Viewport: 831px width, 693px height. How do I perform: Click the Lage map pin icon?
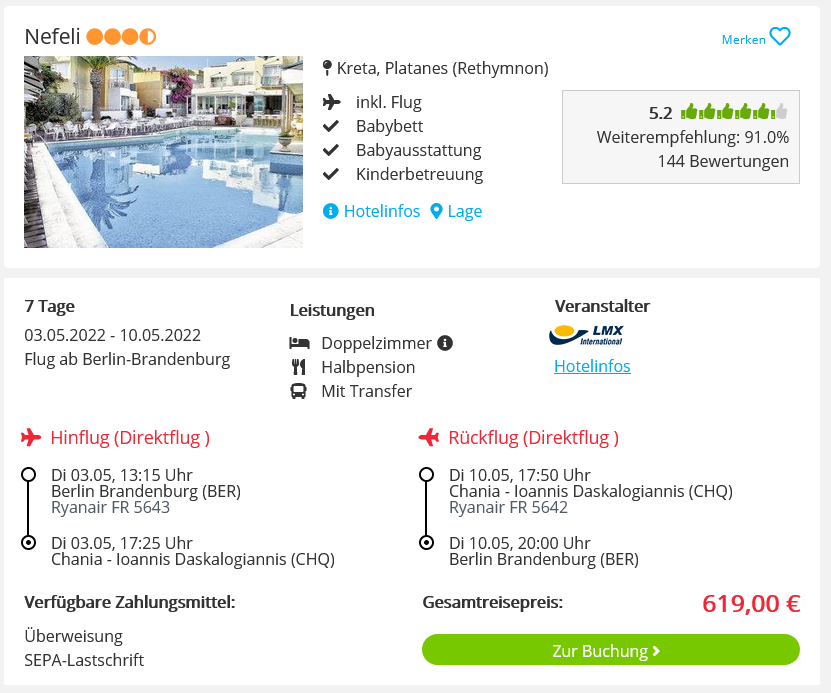point(436,211)
